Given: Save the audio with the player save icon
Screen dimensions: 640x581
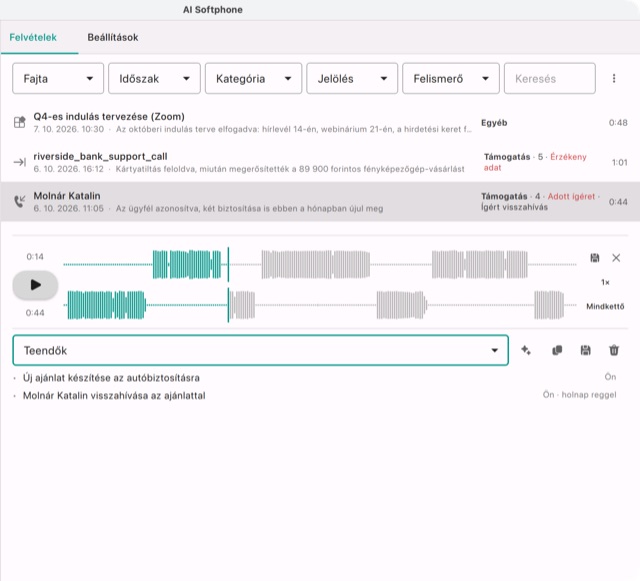Looking at the screenshot, I should (x=595, y=258).
